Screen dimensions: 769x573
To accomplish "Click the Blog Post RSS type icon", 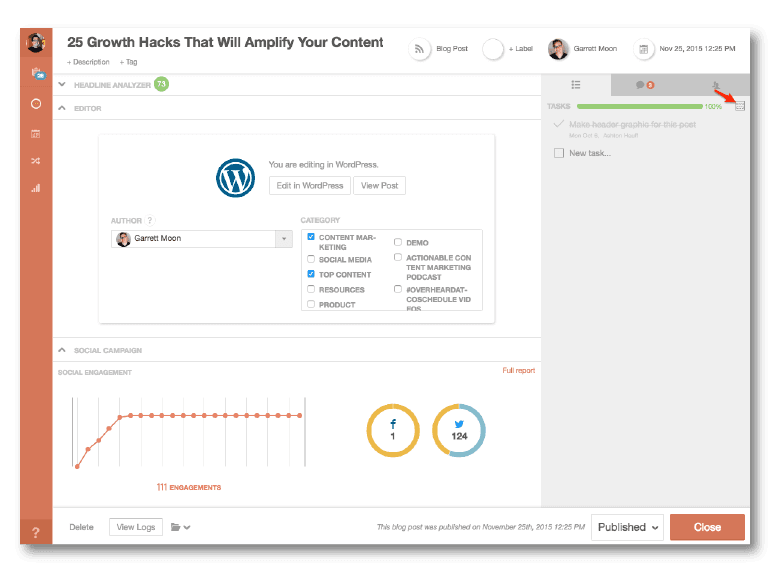I will [x=420, y=49].
